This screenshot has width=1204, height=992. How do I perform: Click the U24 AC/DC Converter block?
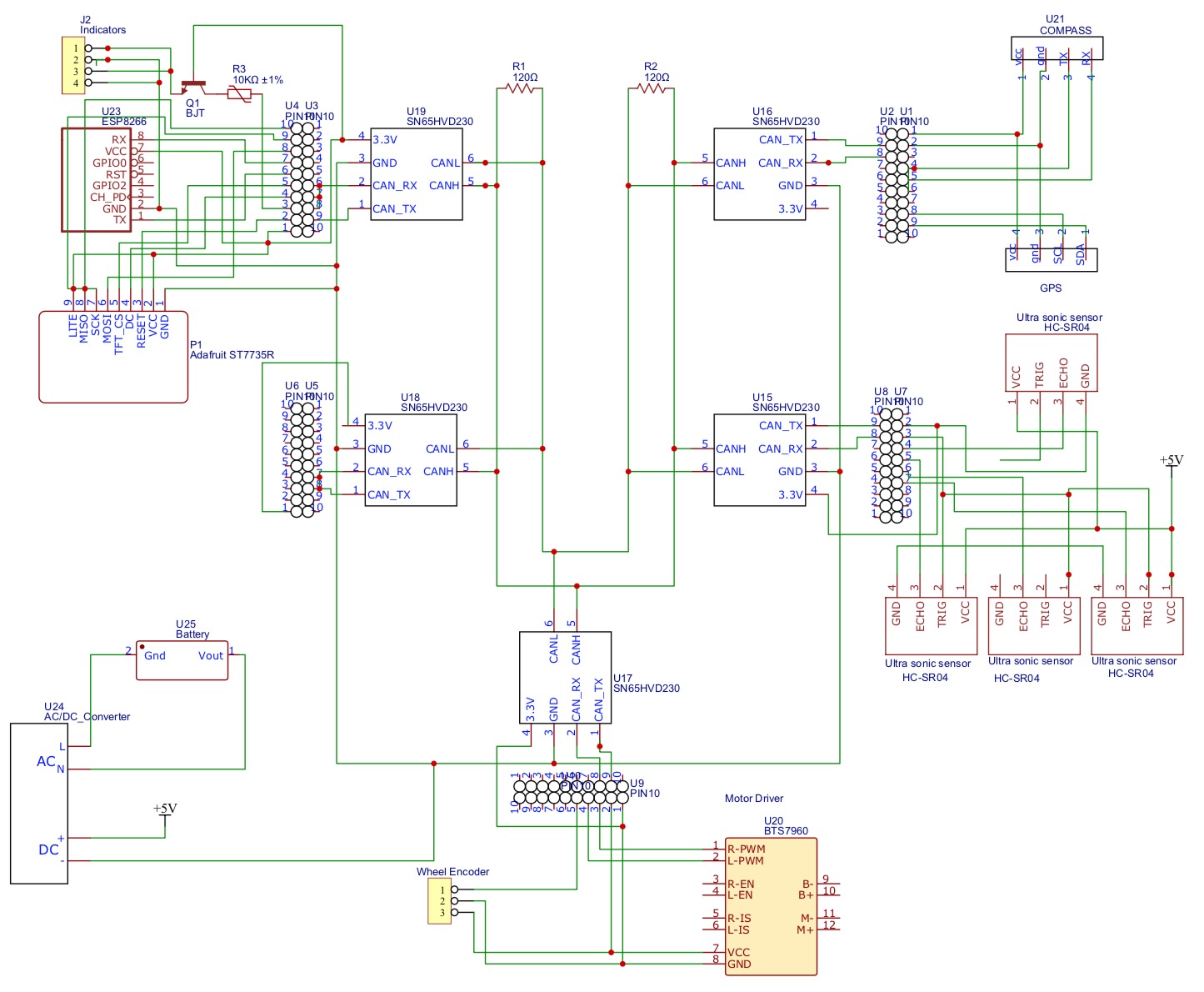pos(39,804)
